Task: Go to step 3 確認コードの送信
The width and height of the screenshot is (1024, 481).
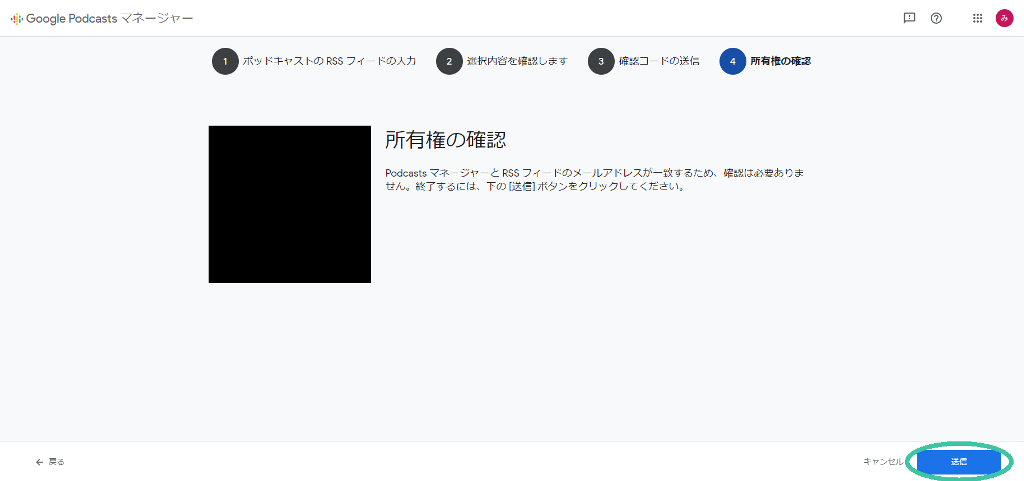Action: 644,61
